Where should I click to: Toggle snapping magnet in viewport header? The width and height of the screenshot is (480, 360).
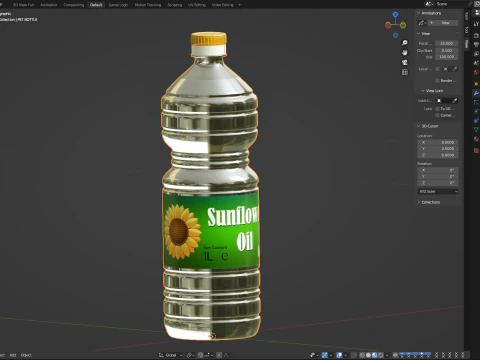click(201, 355)
